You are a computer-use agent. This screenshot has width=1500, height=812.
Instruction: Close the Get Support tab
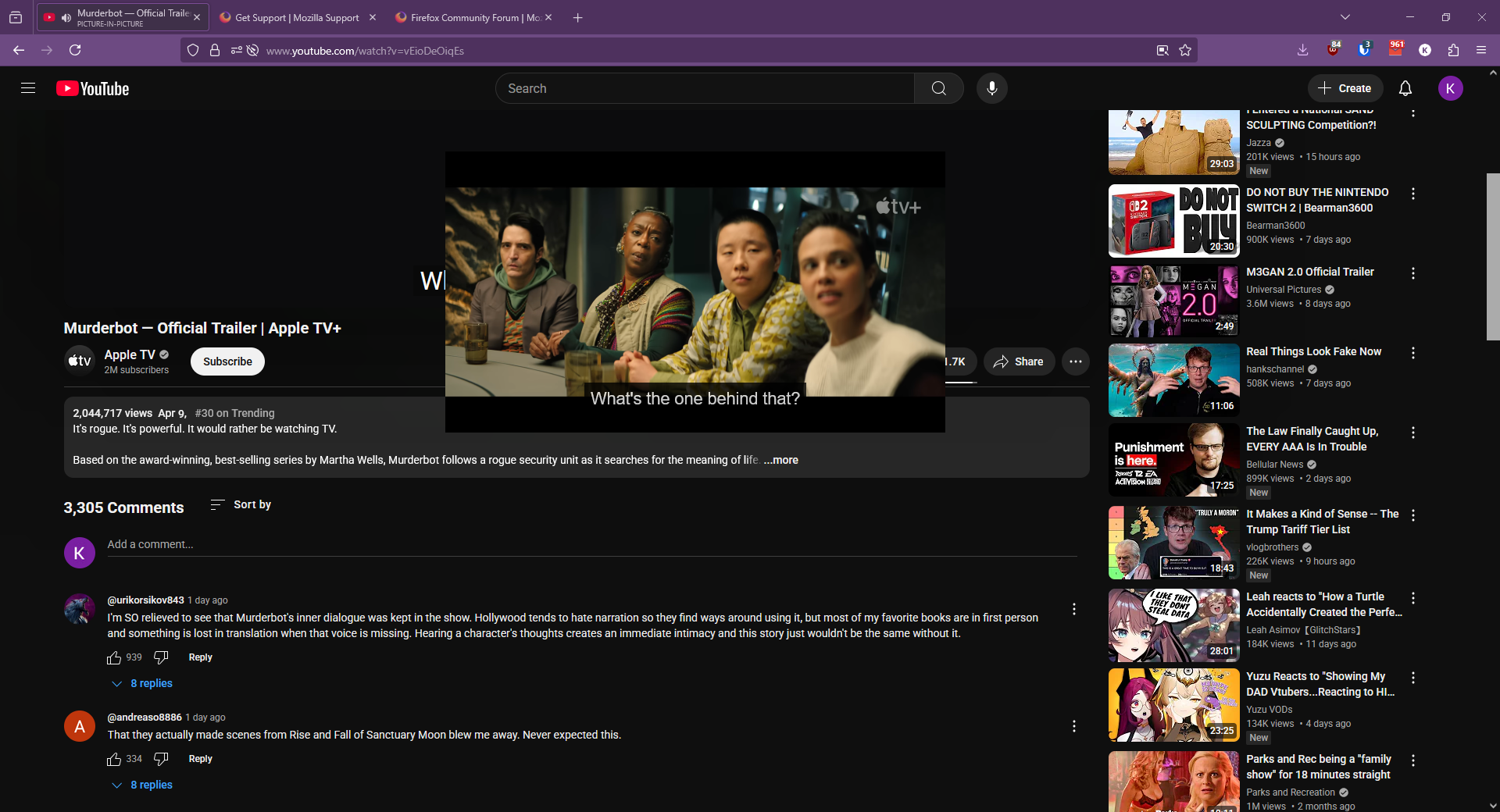pos(373,17)
